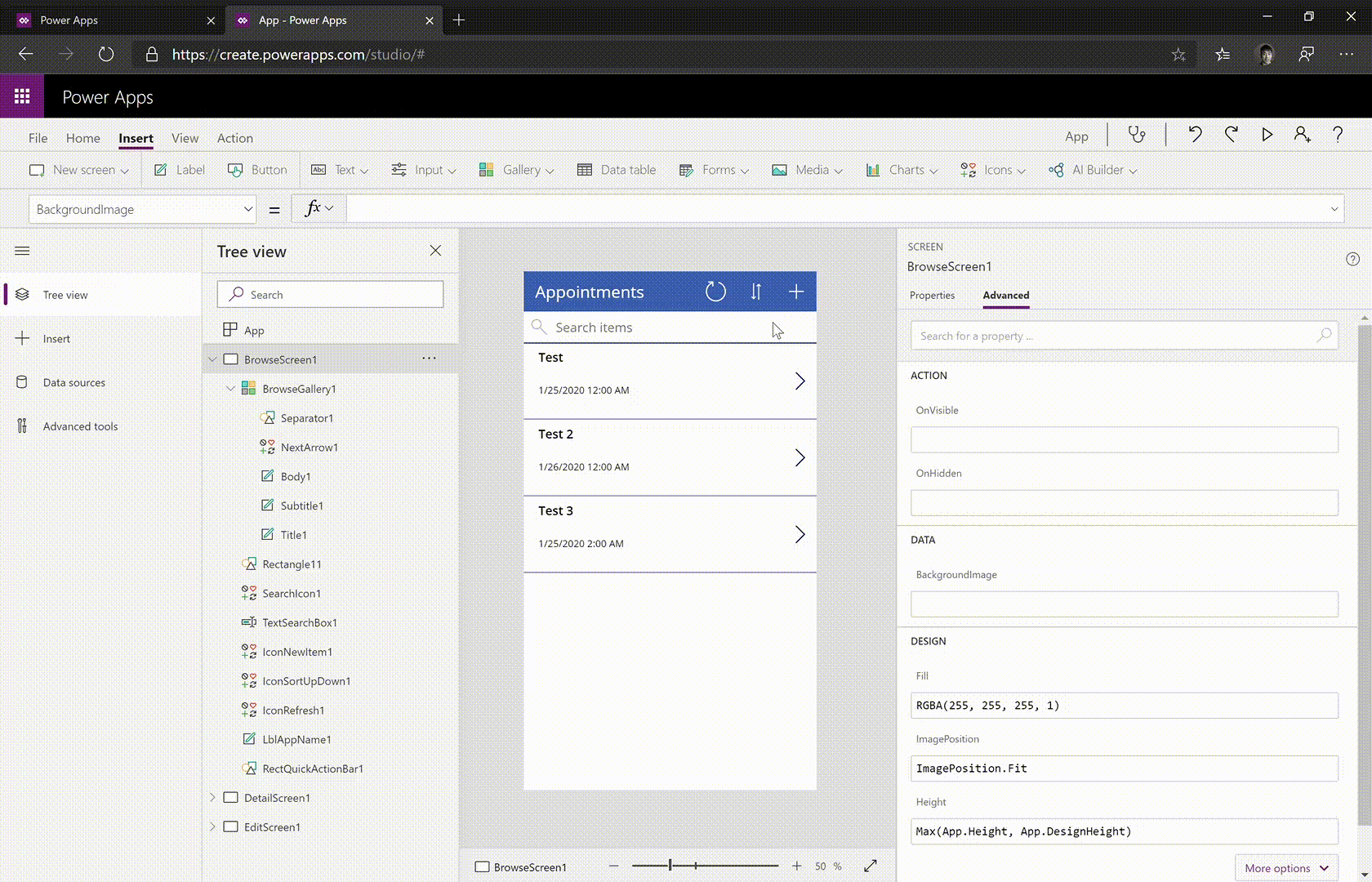Select the Advanced tab in the properties panel
1372x882 pixels.
click(x=1006, y=296)
